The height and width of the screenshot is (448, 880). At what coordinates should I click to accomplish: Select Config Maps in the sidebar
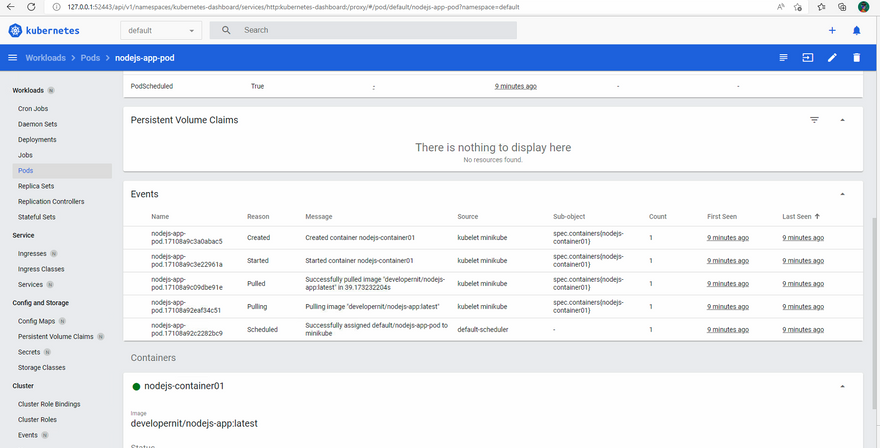(x=35, y=321)
